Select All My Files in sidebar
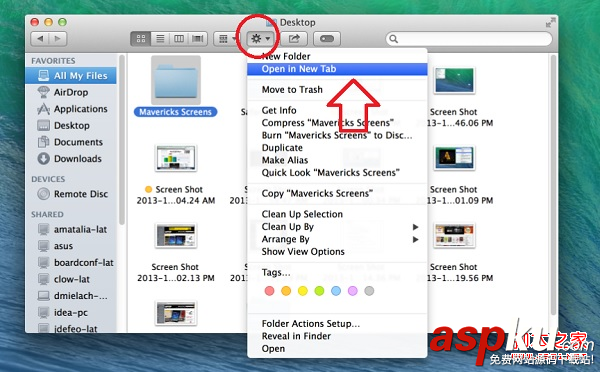This screenshot has height=372, width=600. tap(71, 76)
